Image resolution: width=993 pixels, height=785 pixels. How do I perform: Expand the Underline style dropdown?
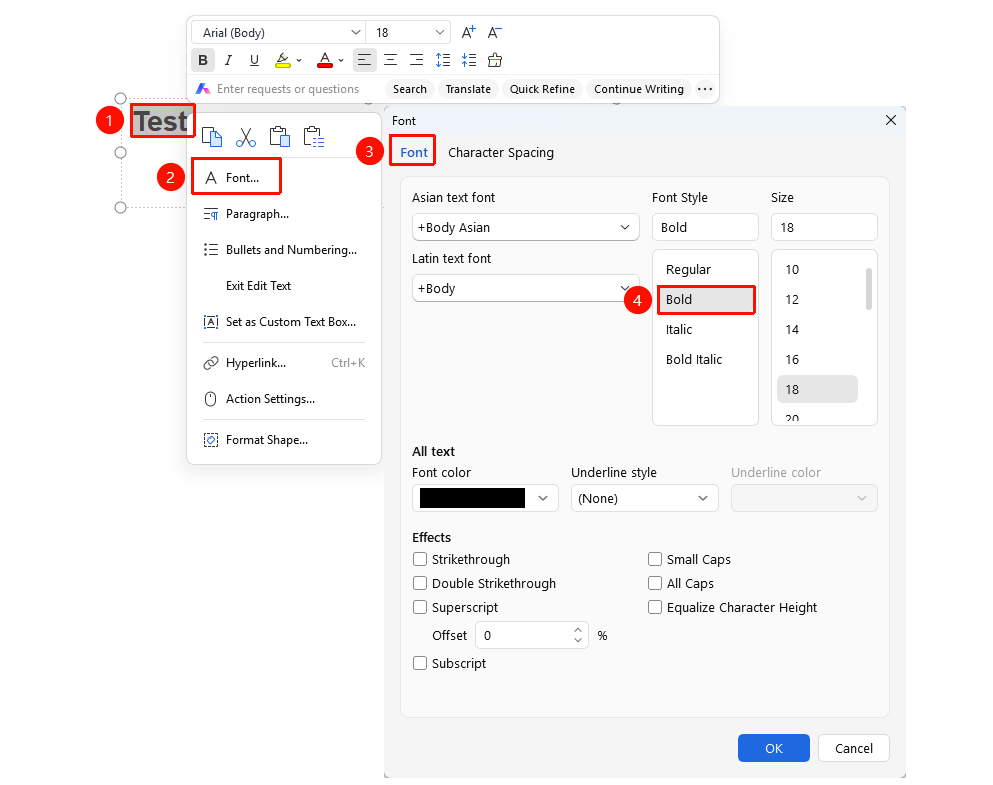point(645,498)
